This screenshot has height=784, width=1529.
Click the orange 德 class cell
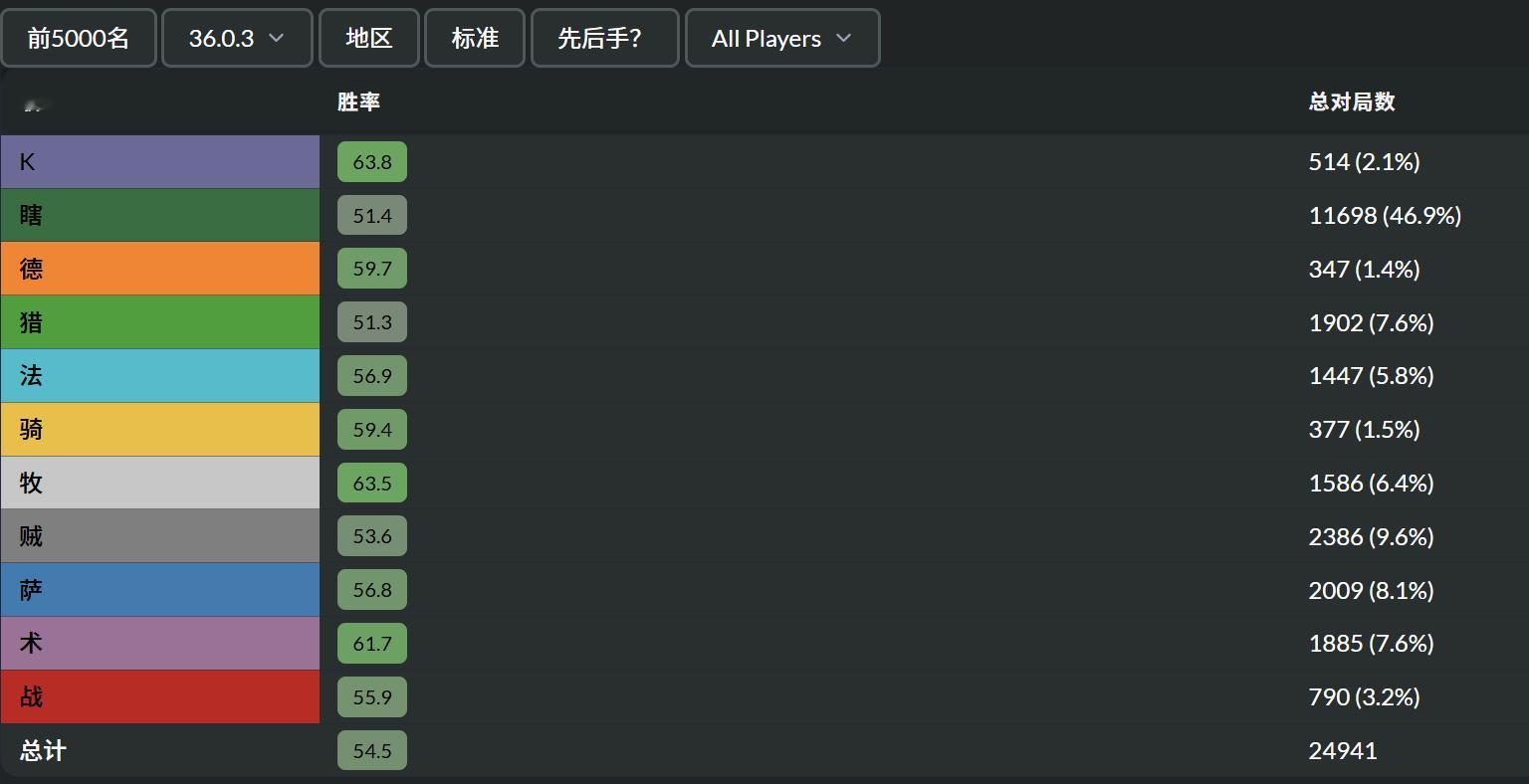(160, 269)
